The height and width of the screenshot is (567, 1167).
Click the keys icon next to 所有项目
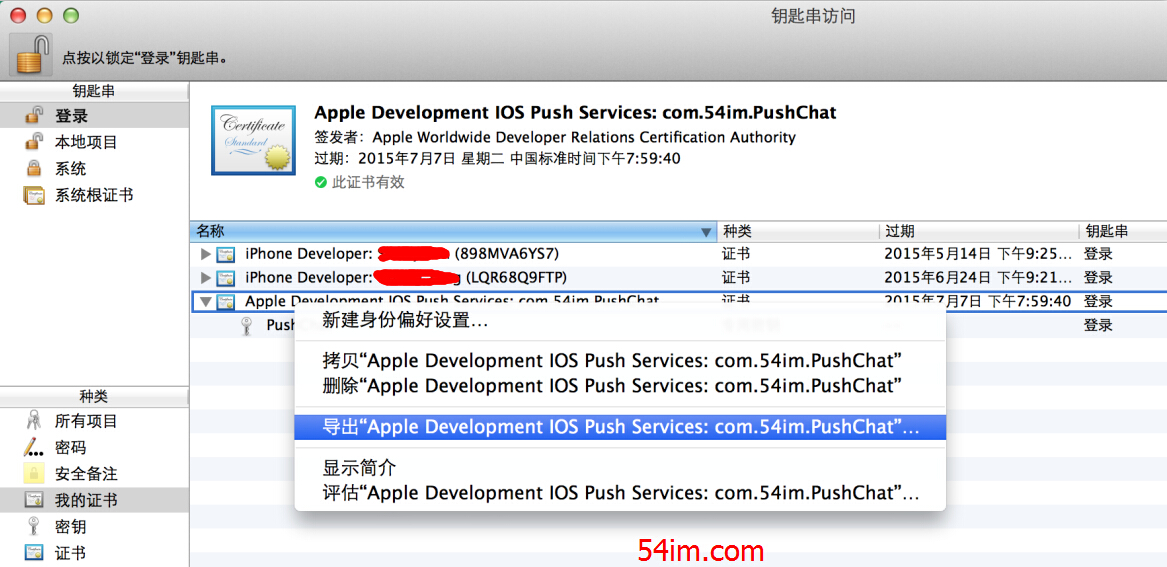click(33, 421)
